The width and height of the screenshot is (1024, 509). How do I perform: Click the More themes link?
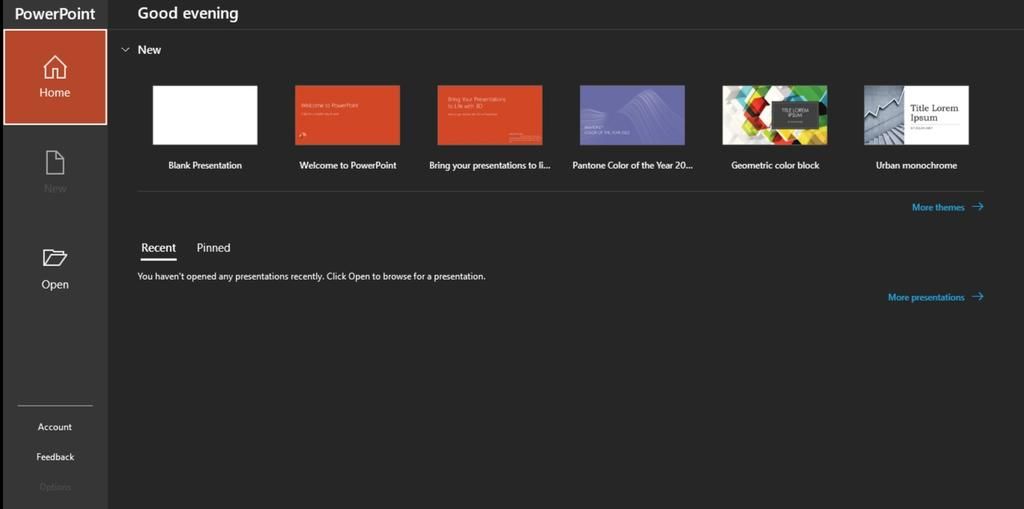tap(938, 207)
